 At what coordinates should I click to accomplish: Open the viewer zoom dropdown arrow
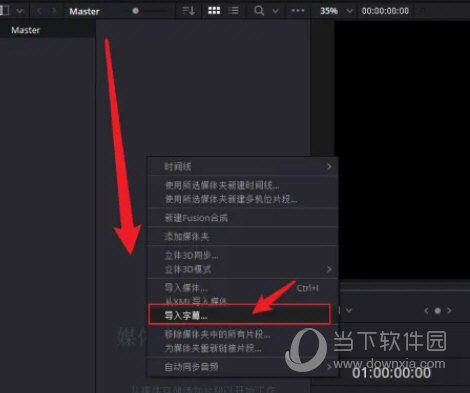click(x=349, y=11)
